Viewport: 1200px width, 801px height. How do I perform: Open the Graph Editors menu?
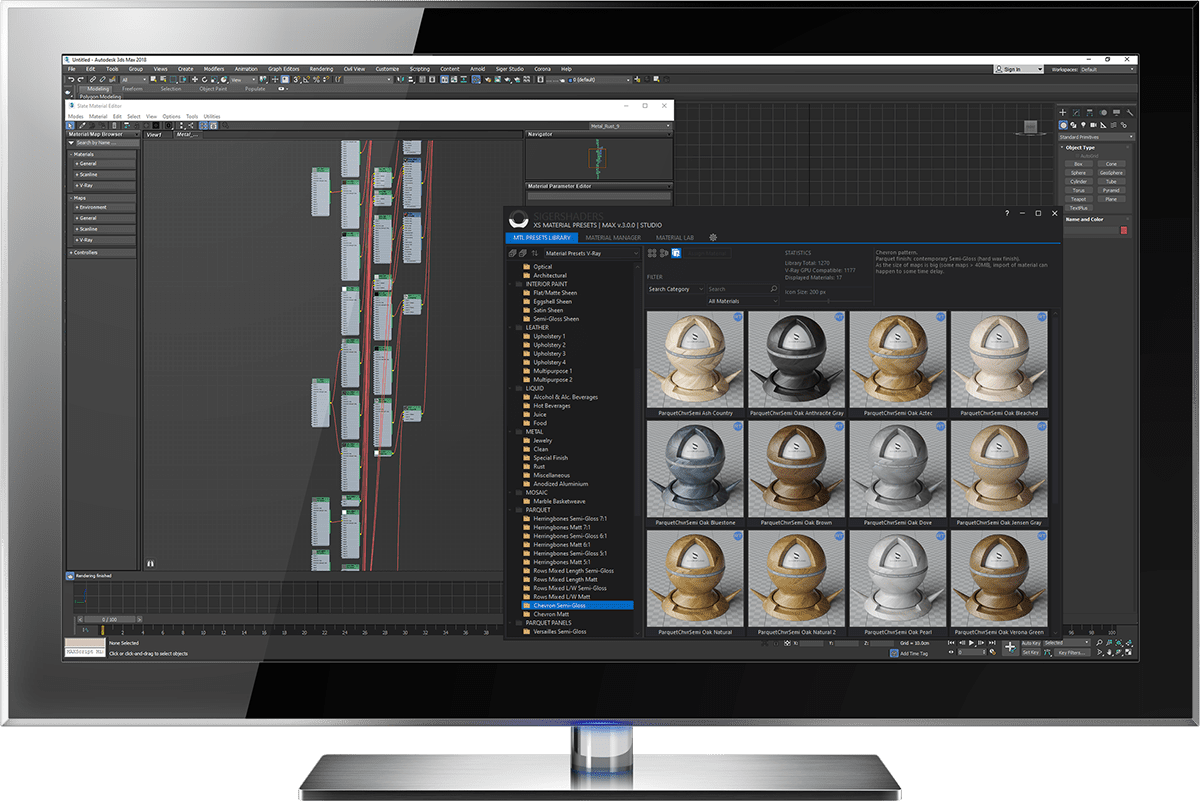click(x=283, y=69)
